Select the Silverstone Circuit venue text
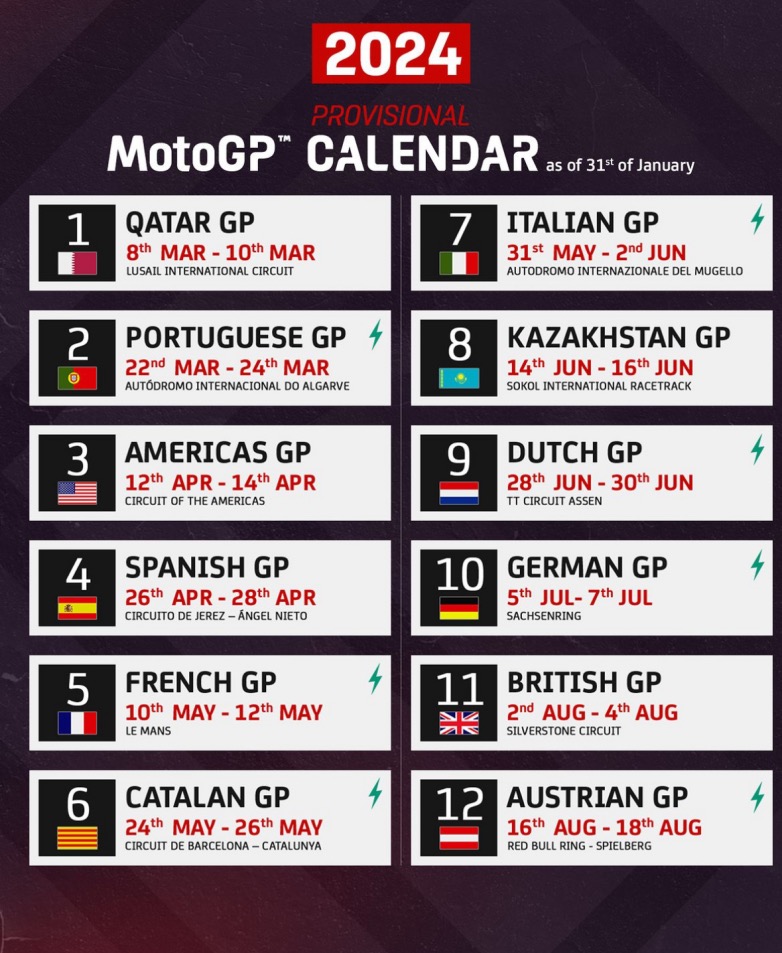The width and height of the screenshot is (782, 953). tap(564, 731)
